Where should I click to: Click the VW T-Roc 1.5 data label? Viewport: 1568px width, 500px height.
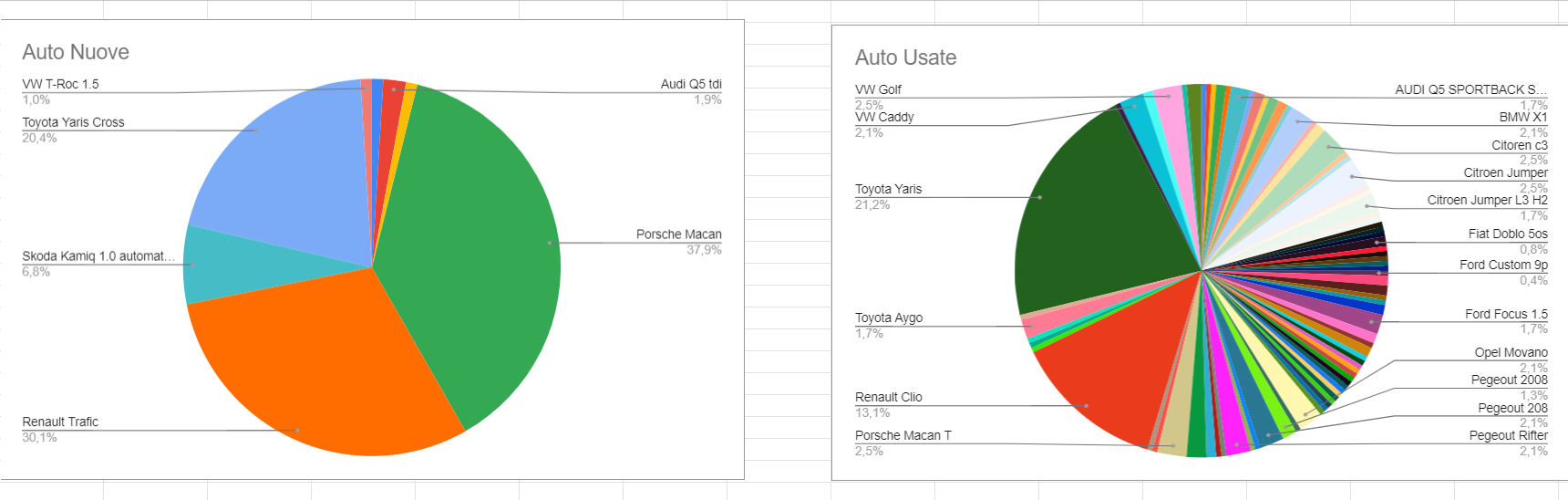tap(60, 84)
